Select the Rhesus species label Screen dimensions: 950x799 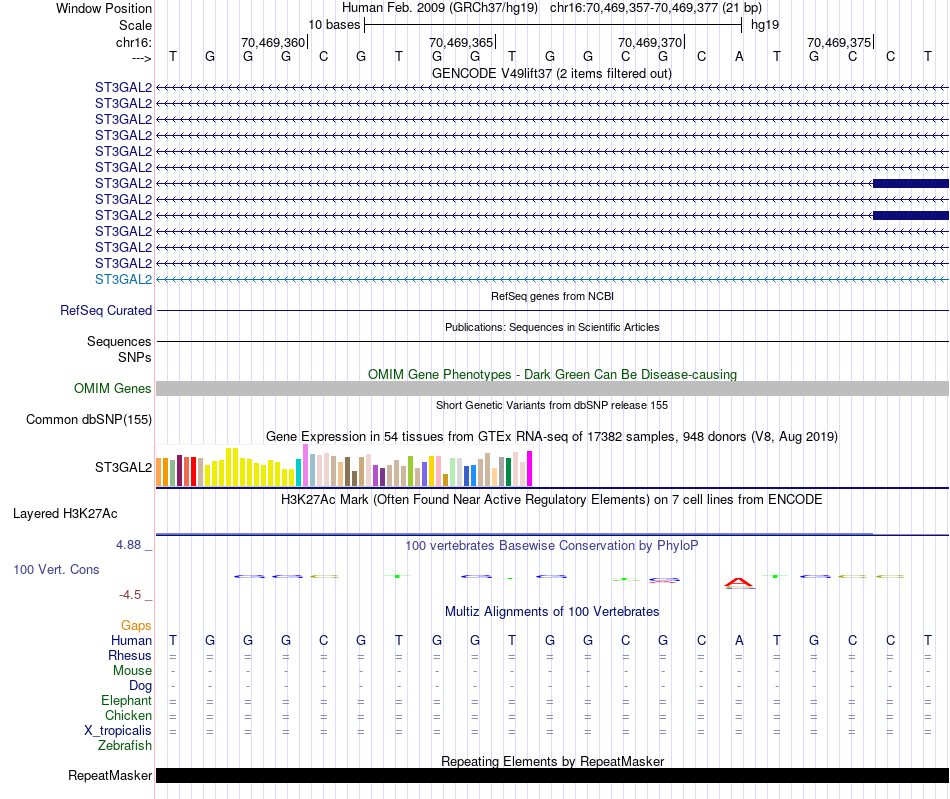point(130,655)
